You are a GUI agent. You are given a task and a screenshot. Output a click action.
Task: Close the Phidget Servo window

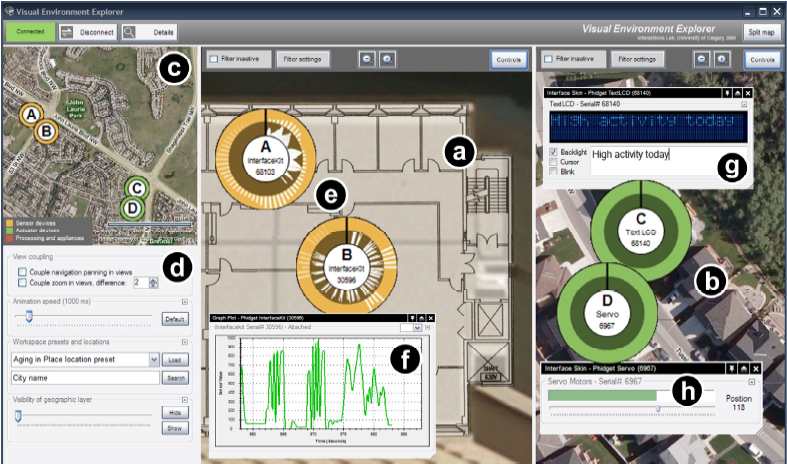[755, 369]
